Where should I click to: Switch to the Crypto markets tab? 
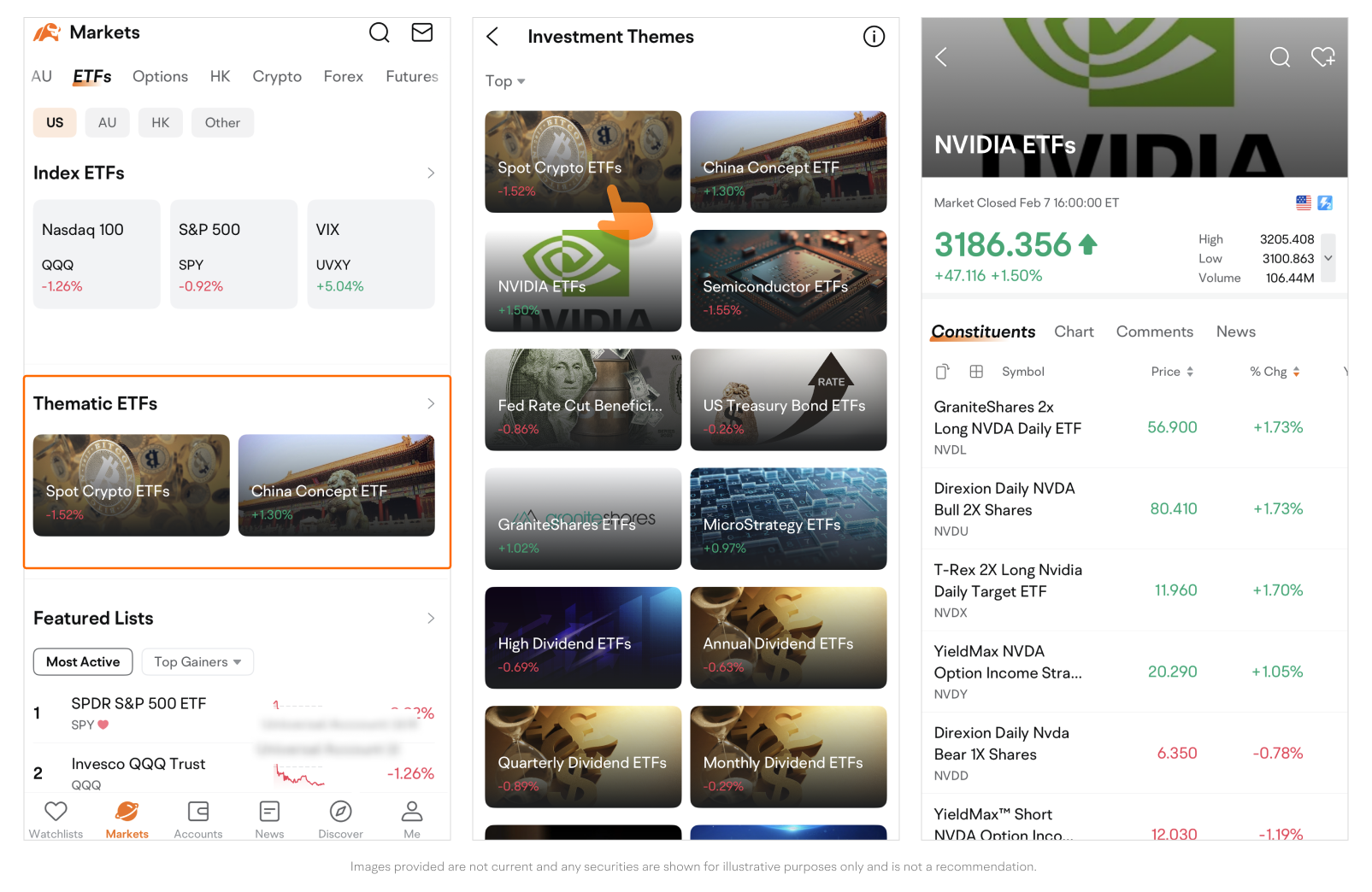[x=276, y=77]
